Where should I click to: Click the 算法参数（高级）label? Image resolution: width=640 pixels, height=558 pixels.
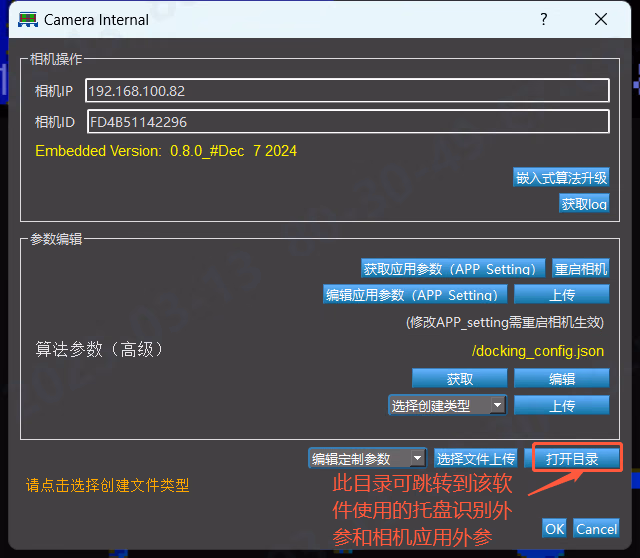[100, 349]
